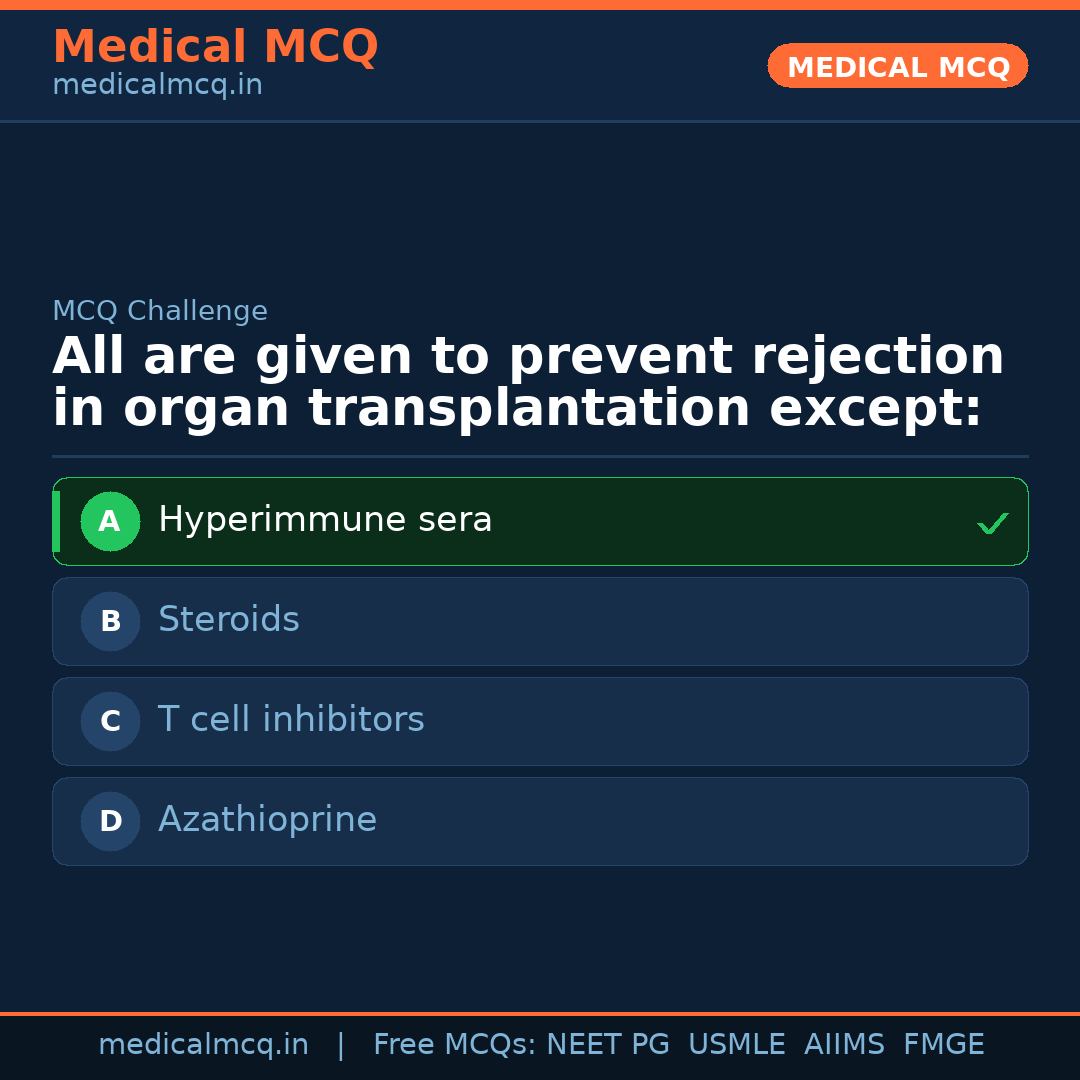Pick the "T cell inhibitors" answer text
Viewport: 1080px width, 1080px height.
[291, 720]
